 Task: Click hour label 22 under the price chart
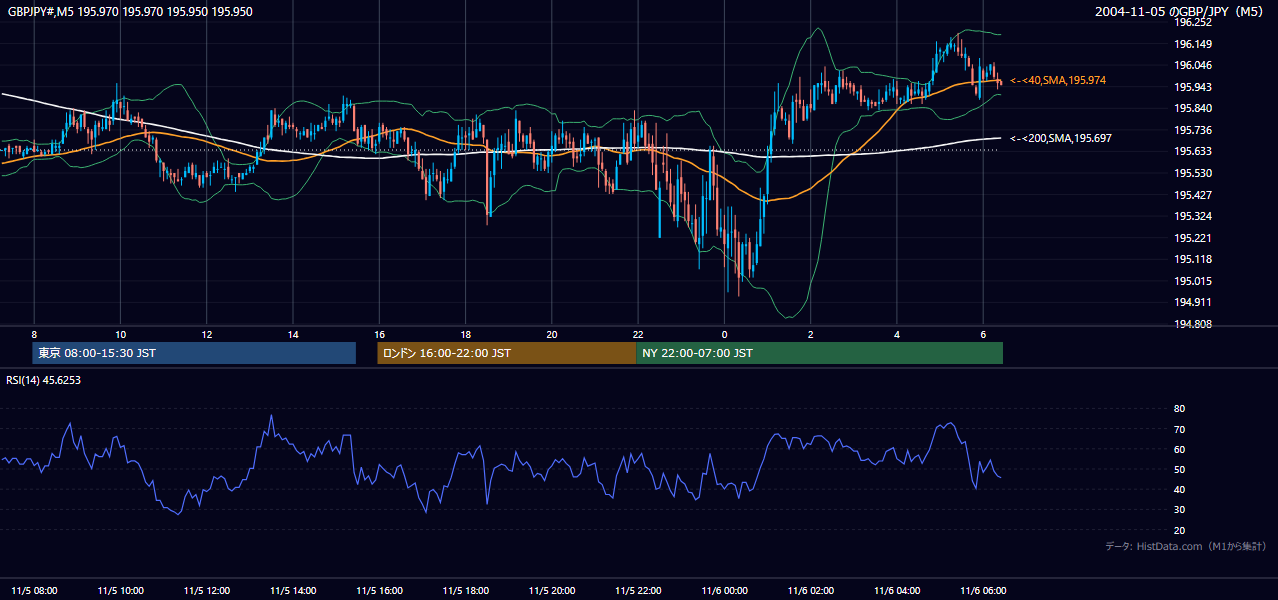638,333
